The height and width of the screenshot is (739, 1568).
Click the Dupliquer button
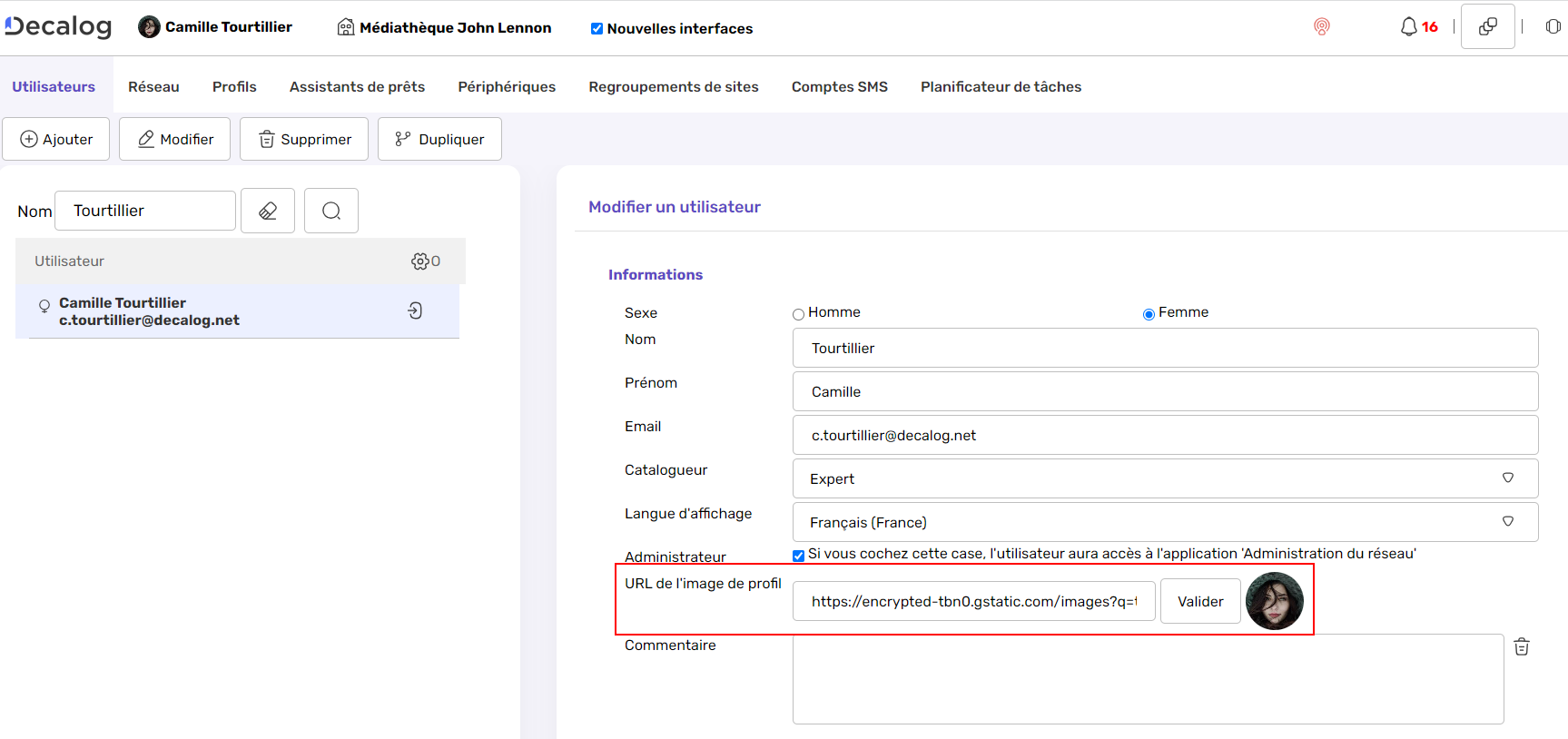(439, 139)
